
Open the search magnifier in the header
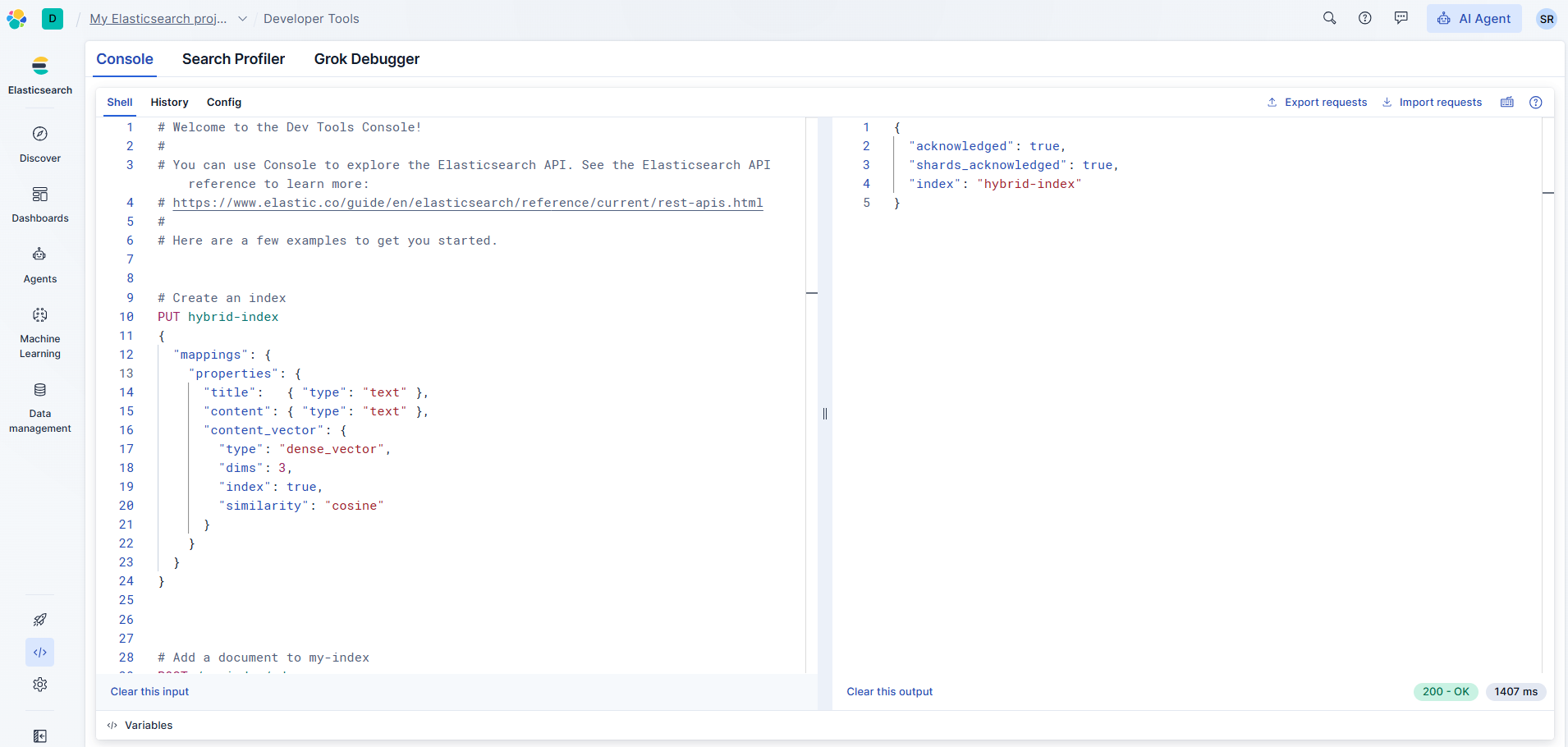[1329, 18]
